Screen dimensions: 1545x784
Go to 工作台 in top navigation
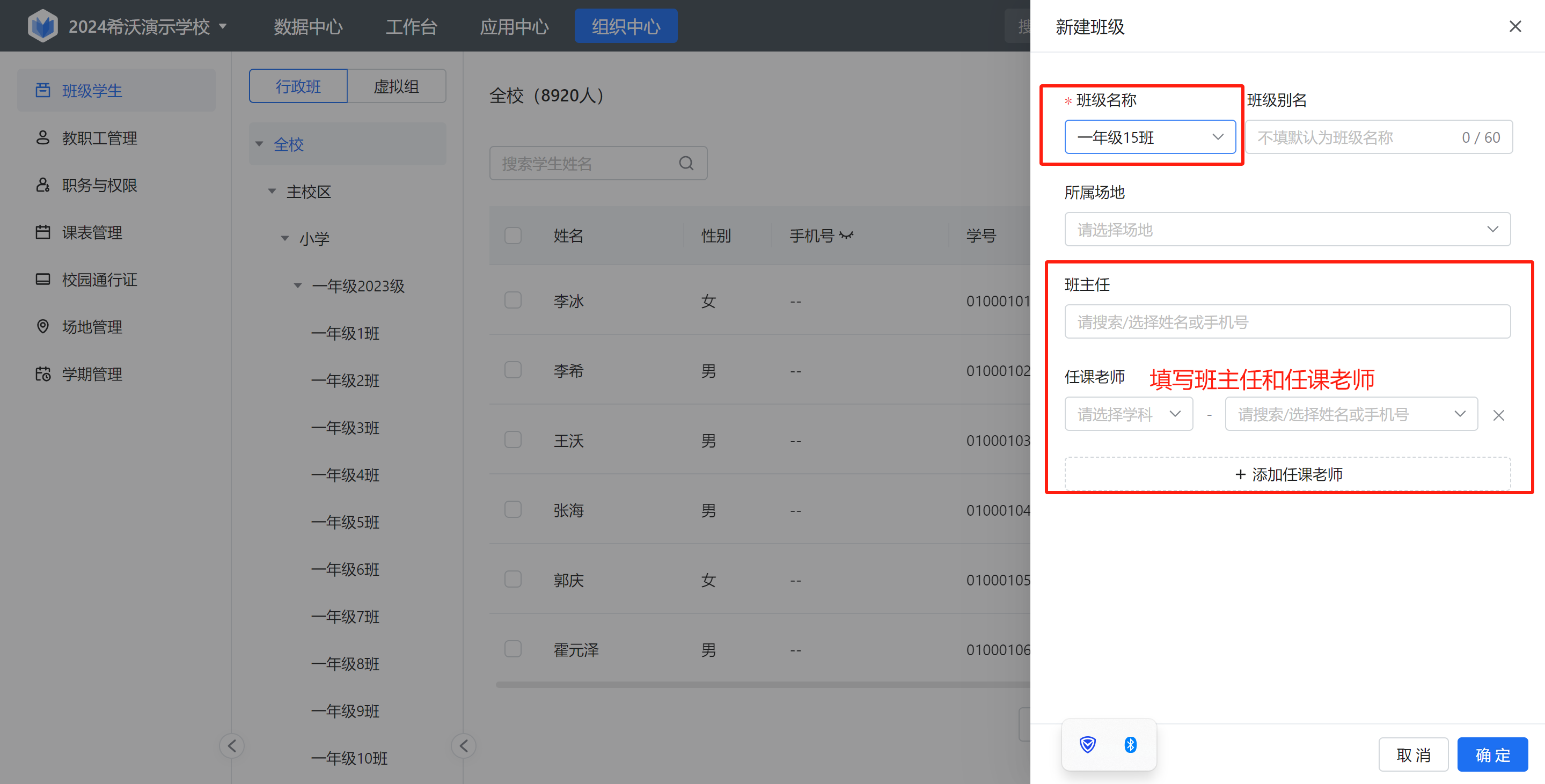point(411,26)
